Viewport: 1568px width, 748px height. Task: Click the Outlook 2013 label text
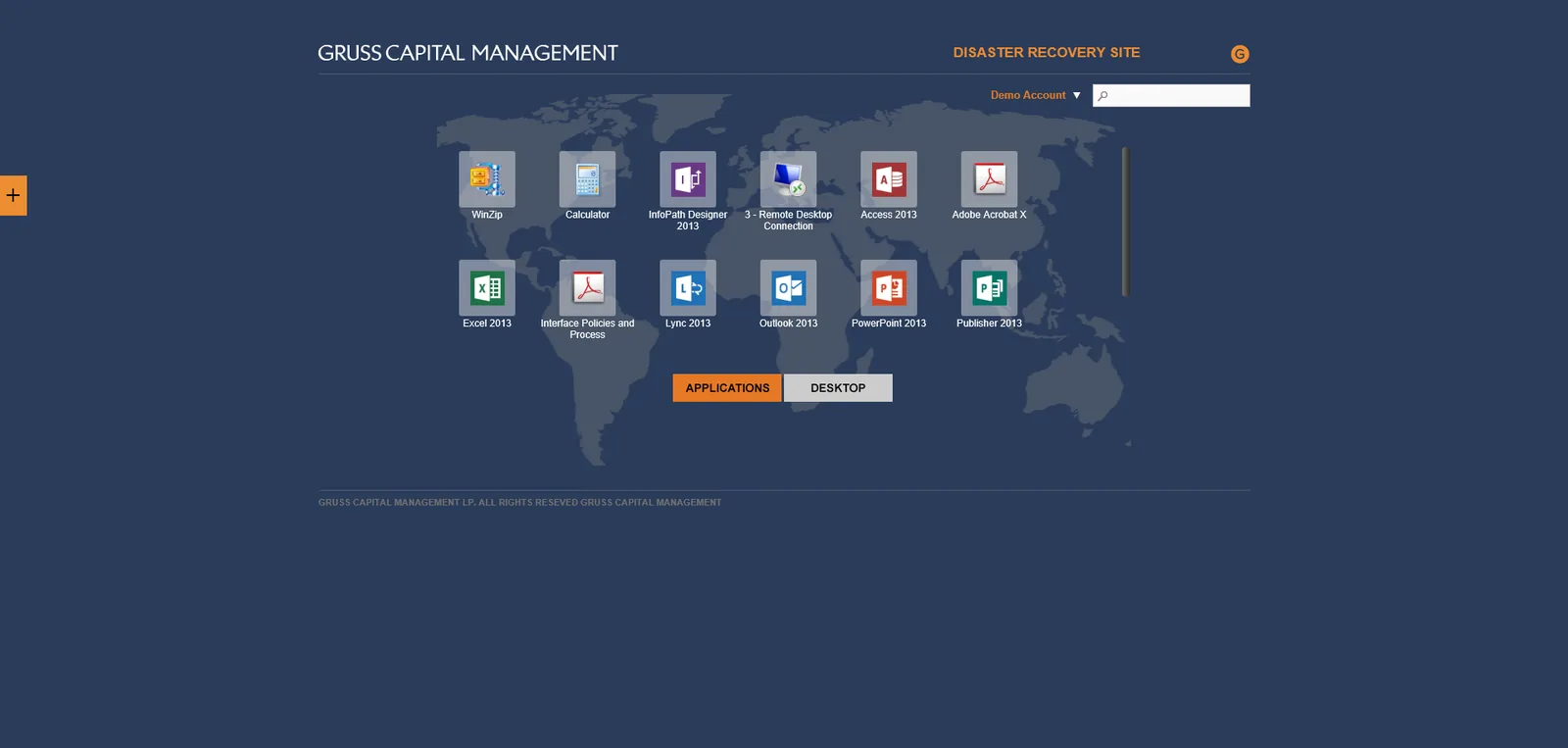[788, 324]
